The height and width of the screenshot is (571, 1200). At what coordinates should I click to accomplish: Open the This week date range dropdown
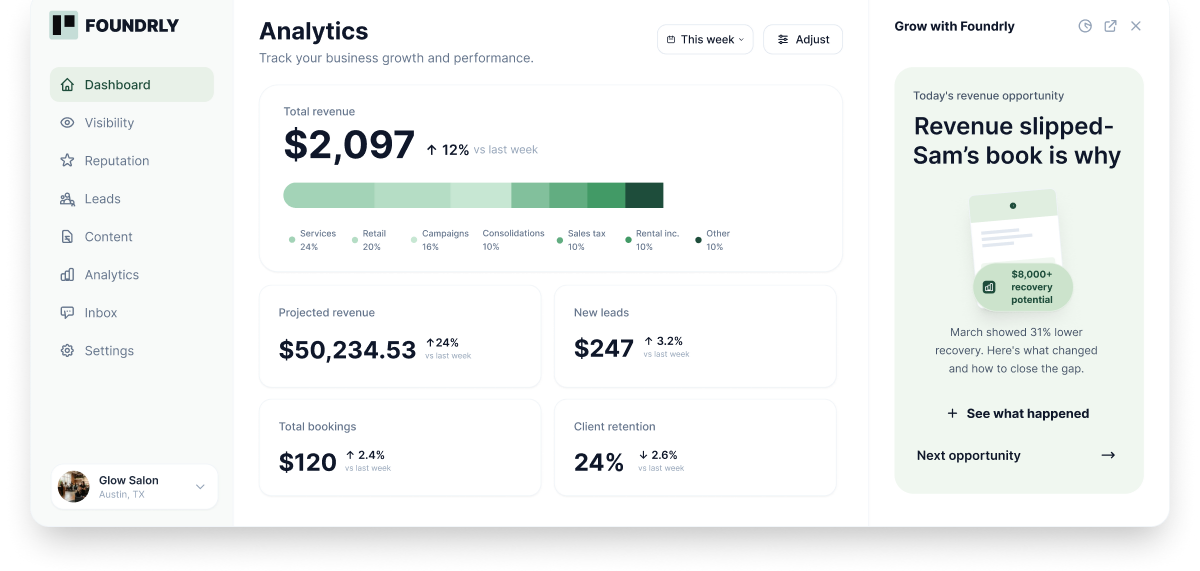click(x=705, y=39)
